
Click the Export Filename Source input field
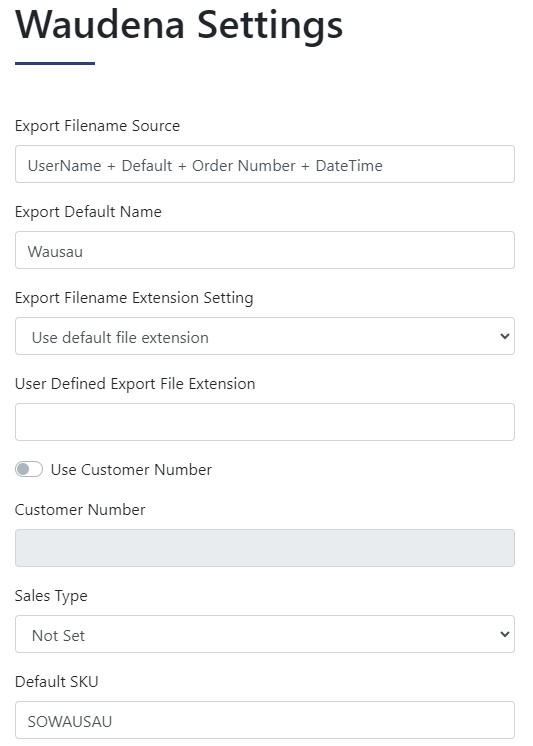(265, 164)
